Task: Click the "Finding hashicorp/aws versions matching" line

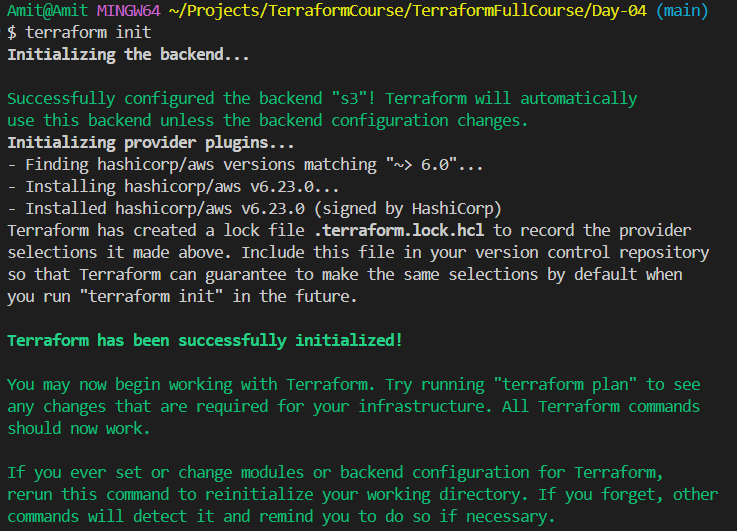Action: [x=245, y=165]
